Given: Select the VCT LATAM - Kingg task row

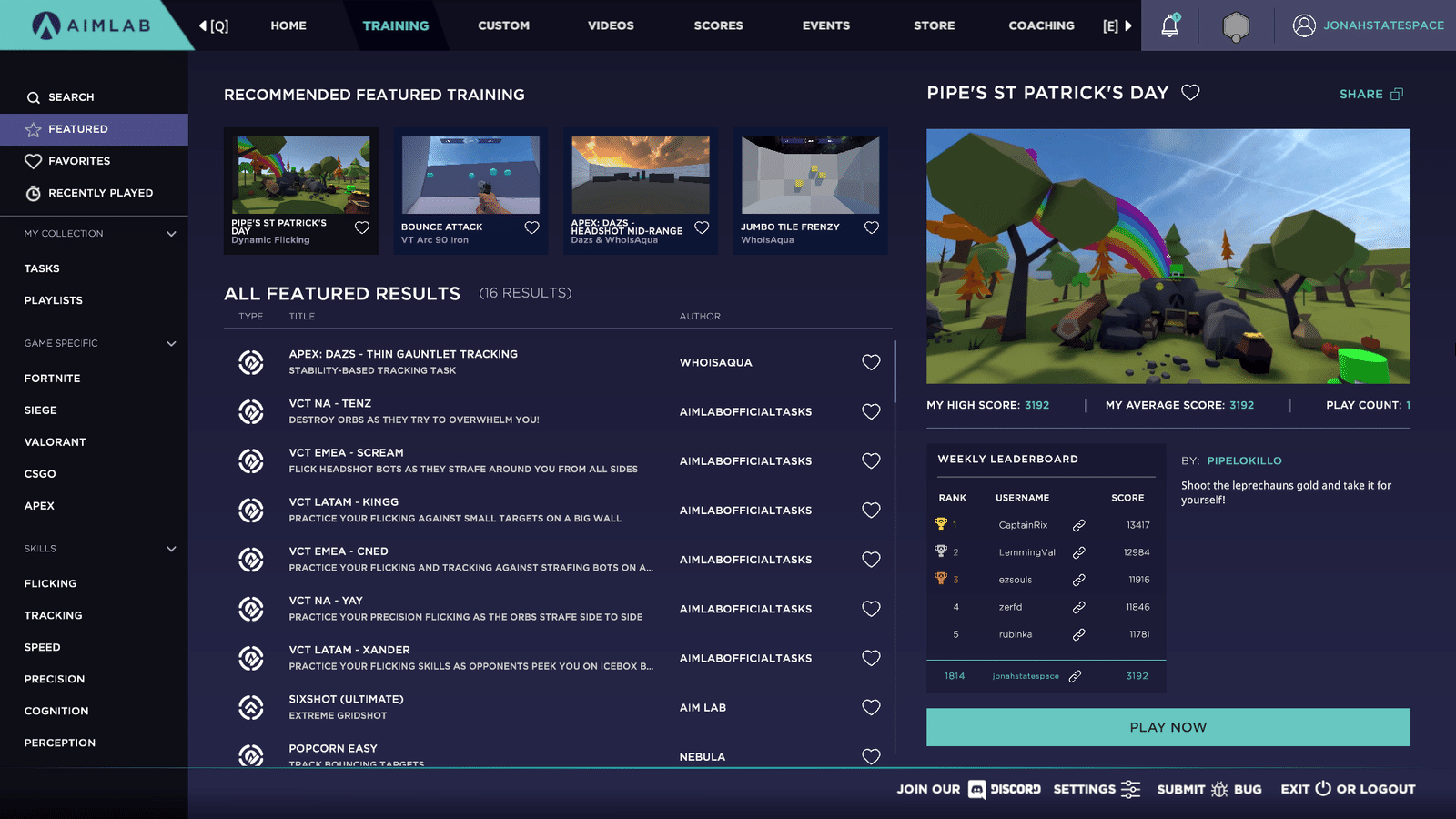Looking at the screenshot, I should [x=558, y=510].
